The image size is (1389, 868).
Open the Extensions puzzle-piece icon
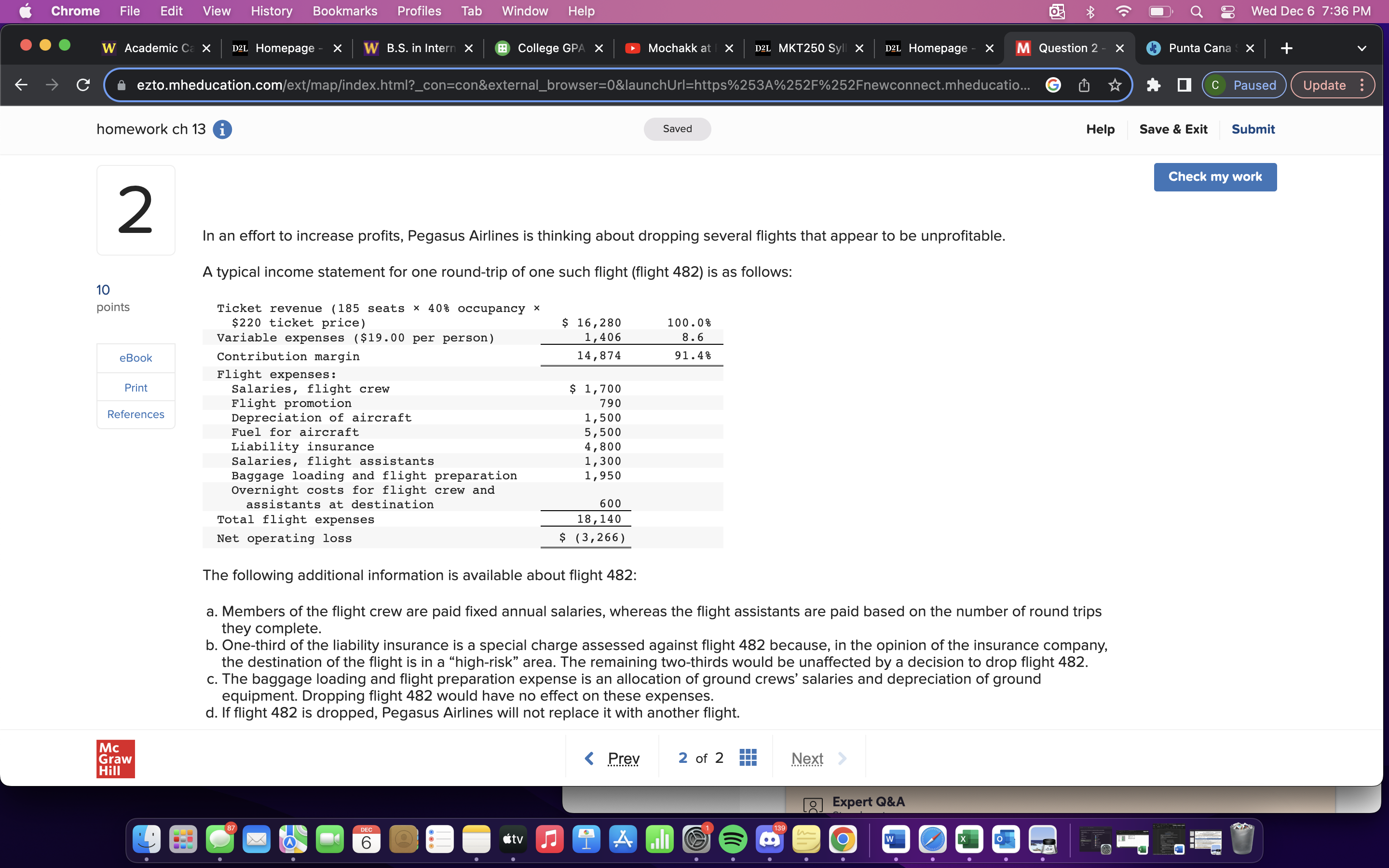click(x=1153, y=85)
